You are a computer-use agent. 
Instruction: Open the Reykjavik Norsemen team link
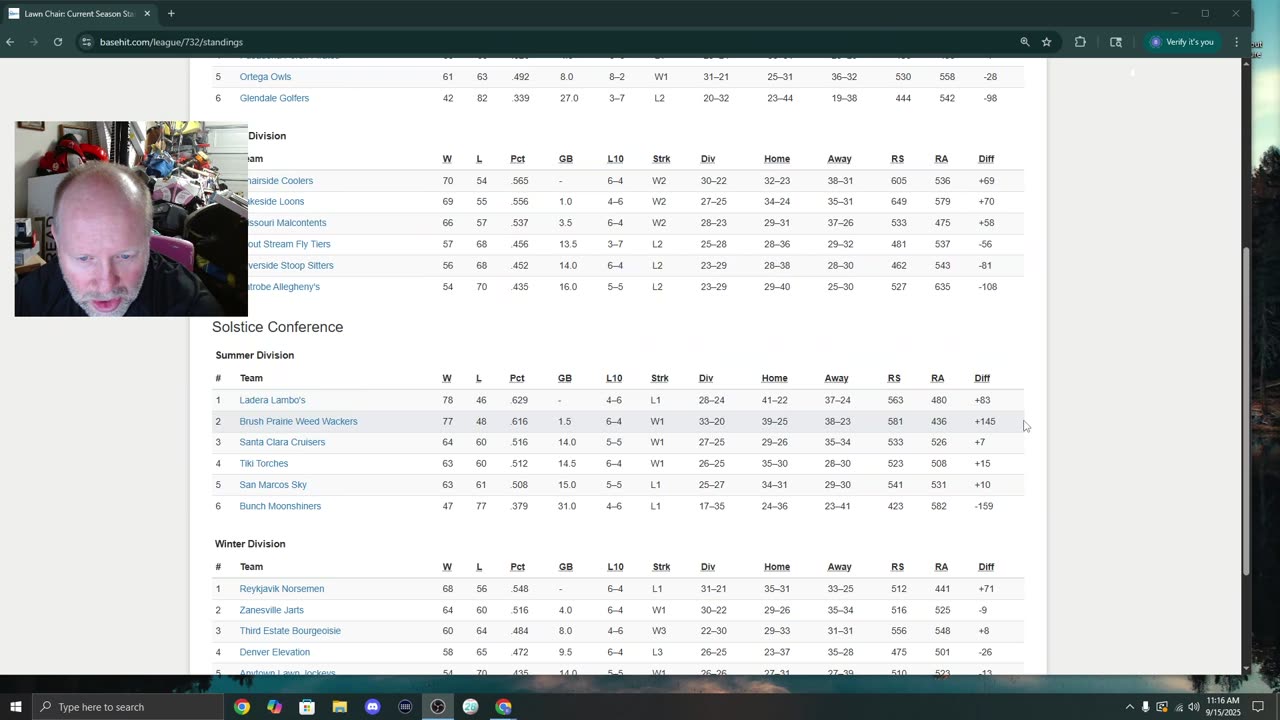pos(282,589)
